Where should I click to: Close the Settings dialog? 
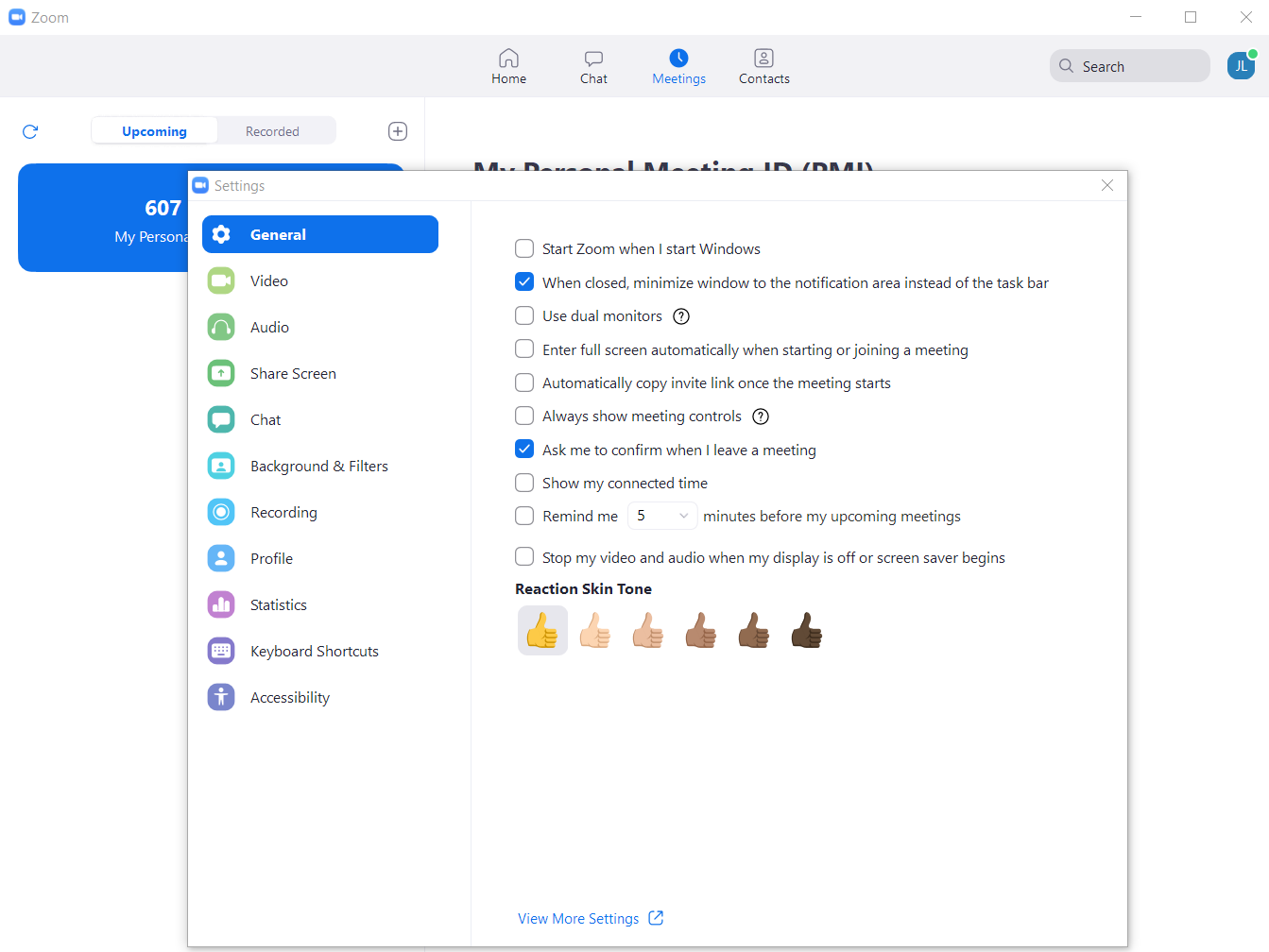(1107, 185)
